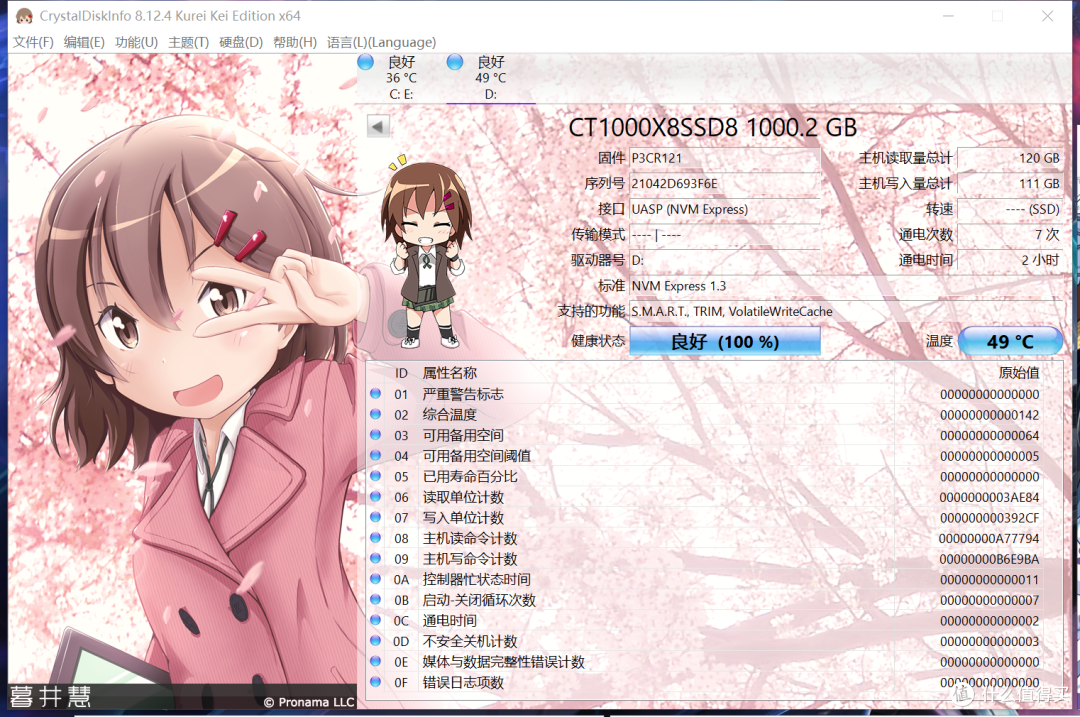Click the status dot for attribute 0C 通电时间
Image resolution: width=1080 pixels, height=717 pixels.
(375, 620)
